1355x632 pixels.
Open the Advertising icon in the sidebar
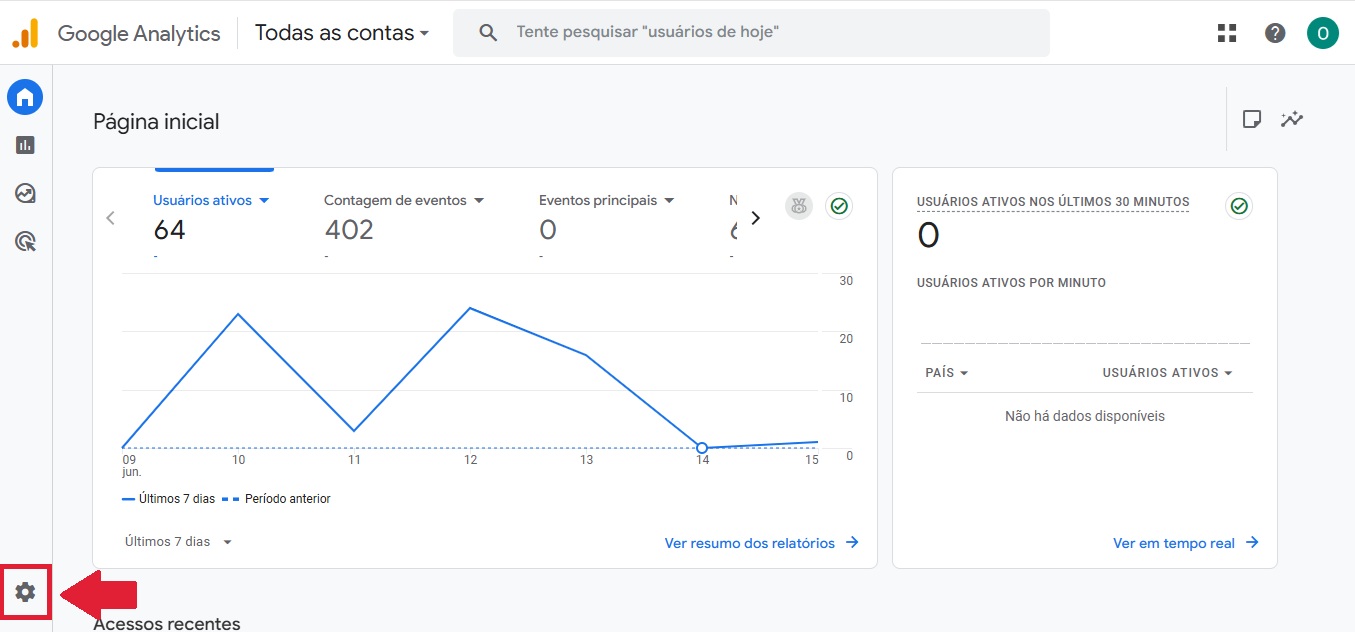pos(25,241)
